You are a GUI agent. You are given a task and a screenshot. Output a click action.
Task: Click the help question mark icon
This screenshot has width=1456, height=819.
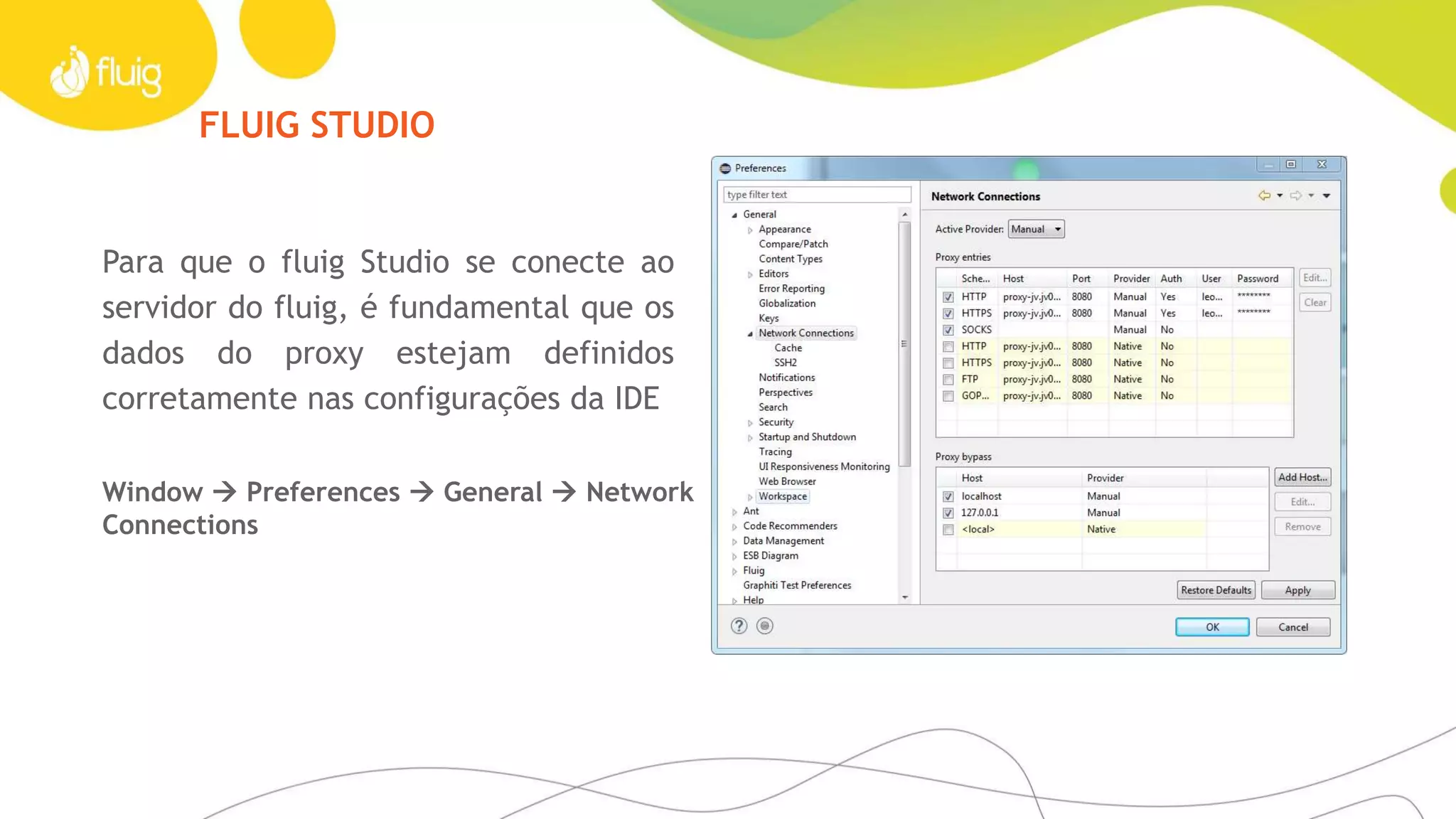point(739,626)
